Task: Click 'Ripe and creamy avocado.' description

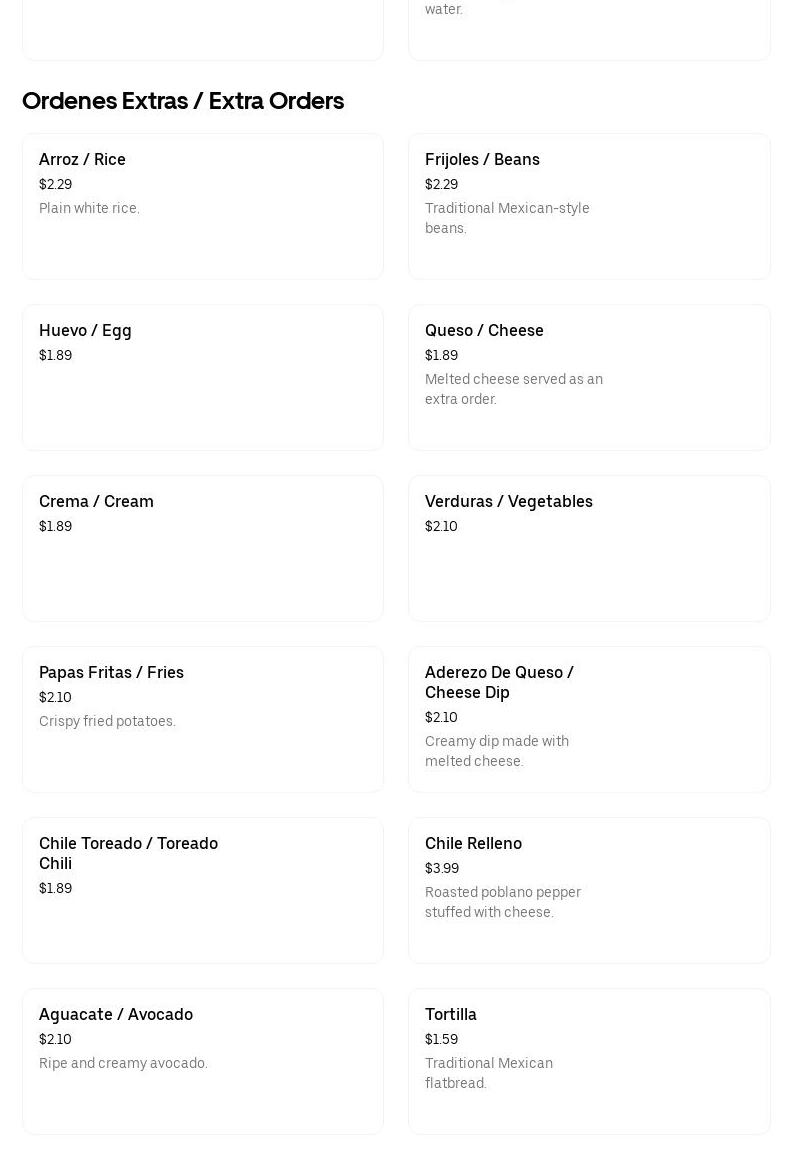Action: point(123,1062)
